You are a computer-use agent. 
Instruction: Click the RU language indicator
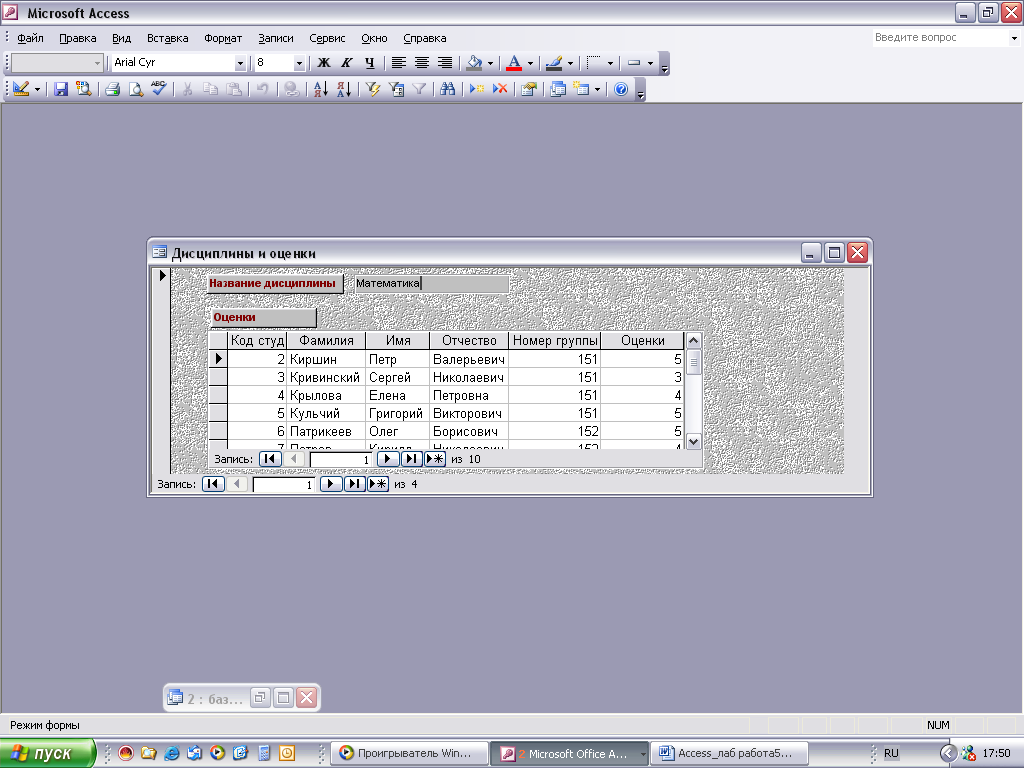coord(891,753)
